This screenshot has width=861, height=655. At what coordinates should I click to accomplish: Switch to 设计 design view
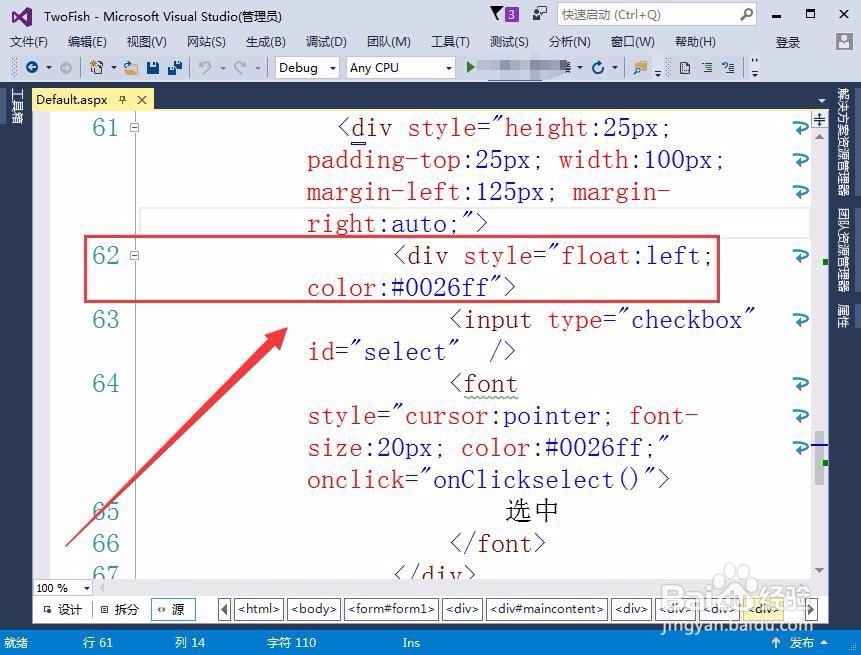[63, 609]
